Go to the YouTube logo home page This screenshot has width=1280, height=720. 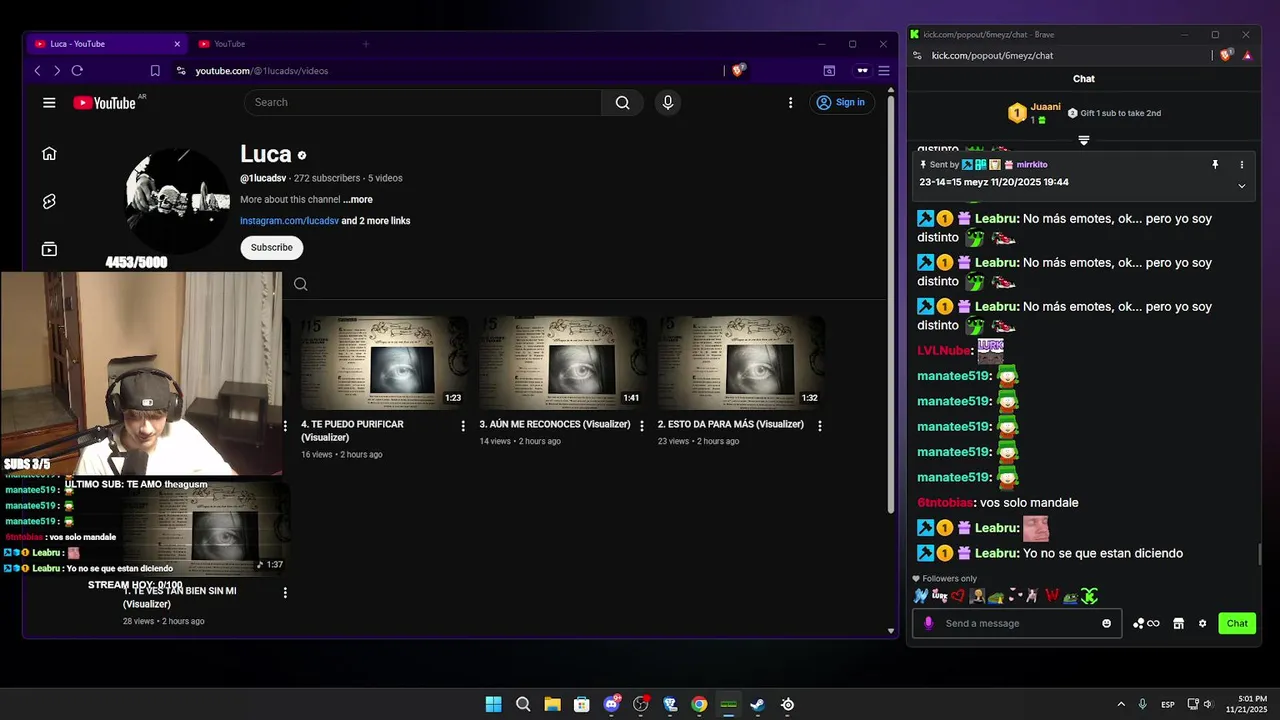pos(104,102)
